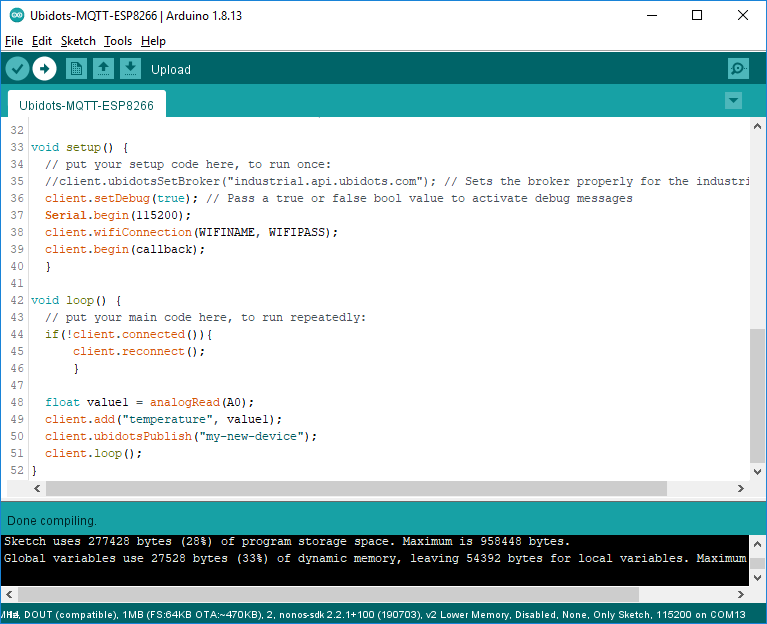Click 'if(!client.connected()){' line

129,334
